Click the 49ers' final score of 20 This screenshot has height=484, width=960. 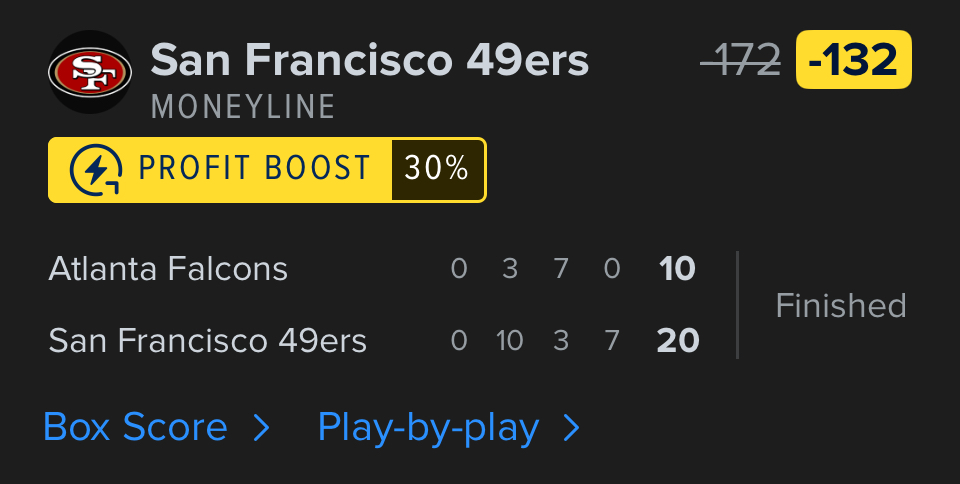click(678, 342)
